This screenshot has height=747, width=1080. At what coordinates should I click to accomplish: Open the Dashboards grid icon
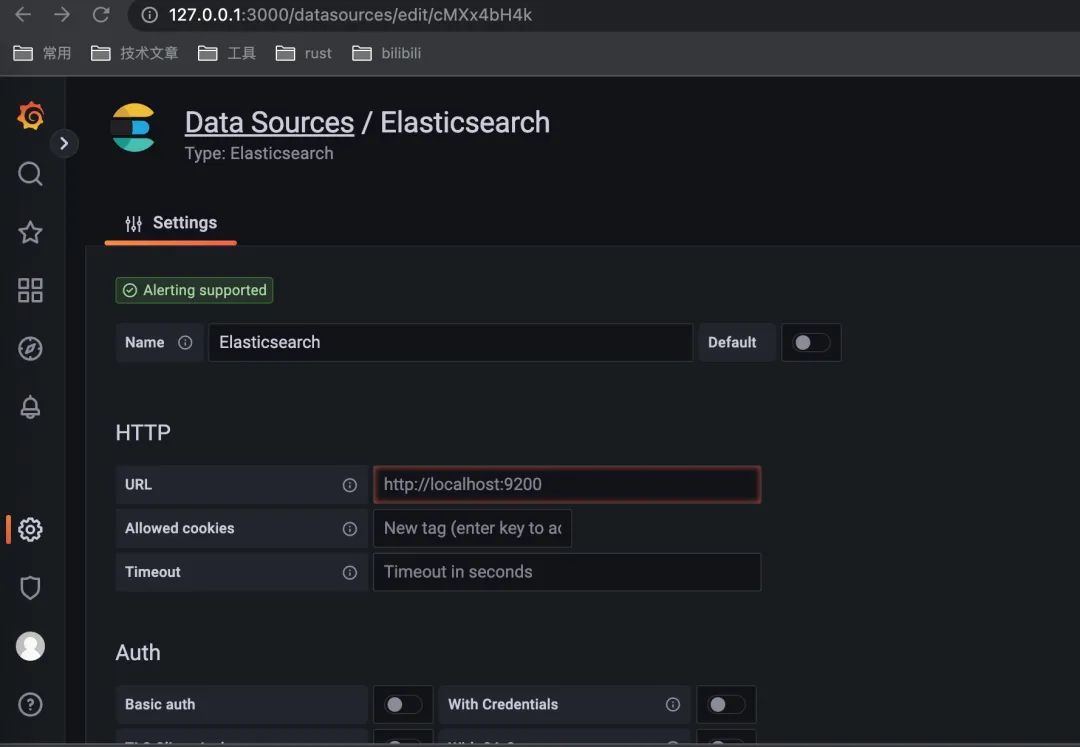point(30,291)
